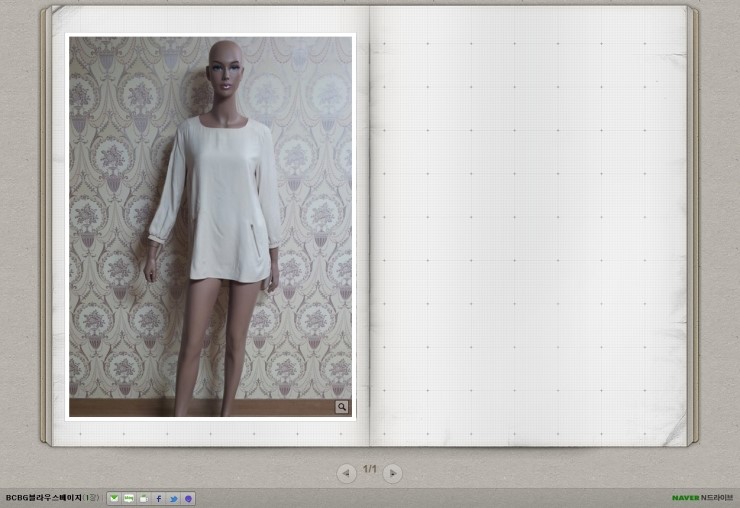Share the album on Facebook
This screenshot has width=740, height=508.
click(159, 498)
